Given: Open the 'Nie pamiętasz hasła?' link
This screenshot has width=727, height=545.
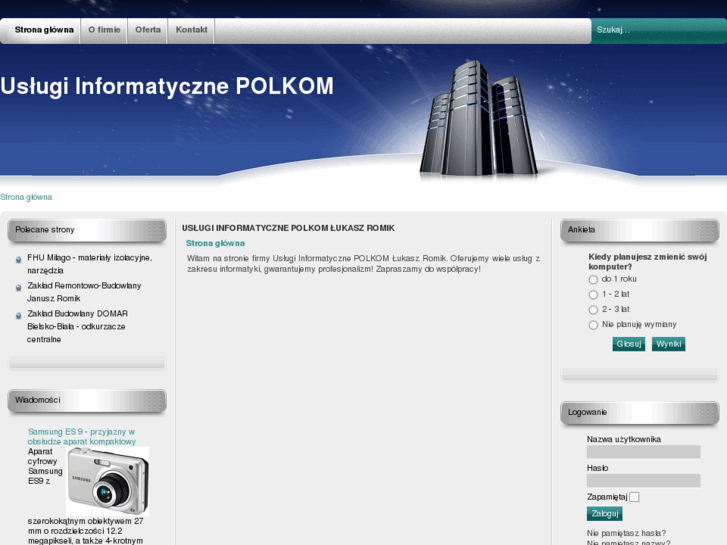Looking at the screenshot, I should click(x=626, y=533).
